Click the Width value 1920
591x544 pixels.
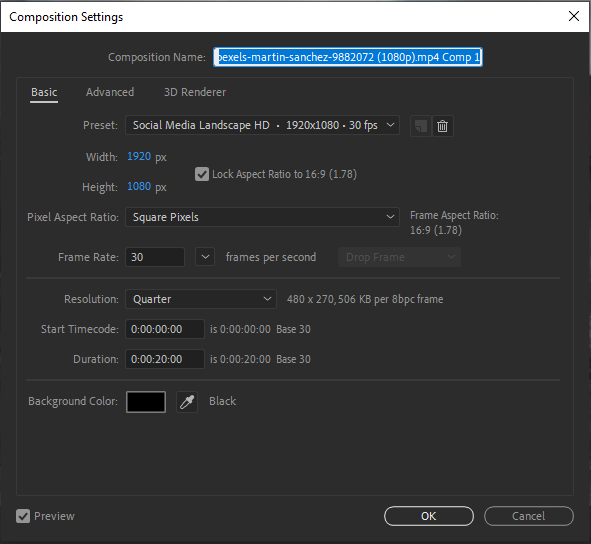pyautogui.click(x=139, y=156)
